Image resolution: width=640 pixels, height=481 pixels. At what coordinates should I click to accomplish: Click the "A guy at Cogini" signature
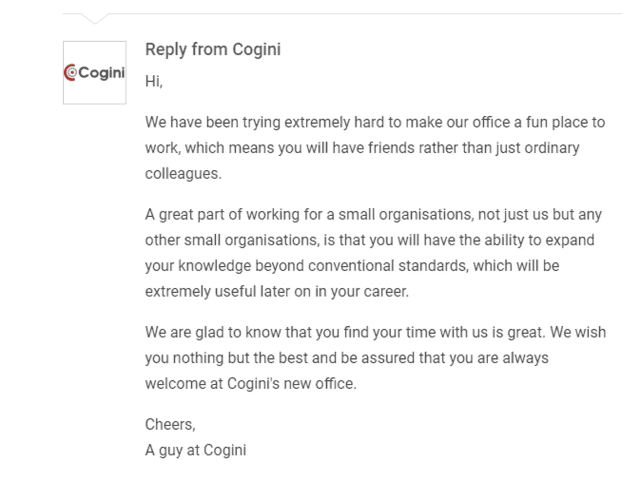pos(196,450)
